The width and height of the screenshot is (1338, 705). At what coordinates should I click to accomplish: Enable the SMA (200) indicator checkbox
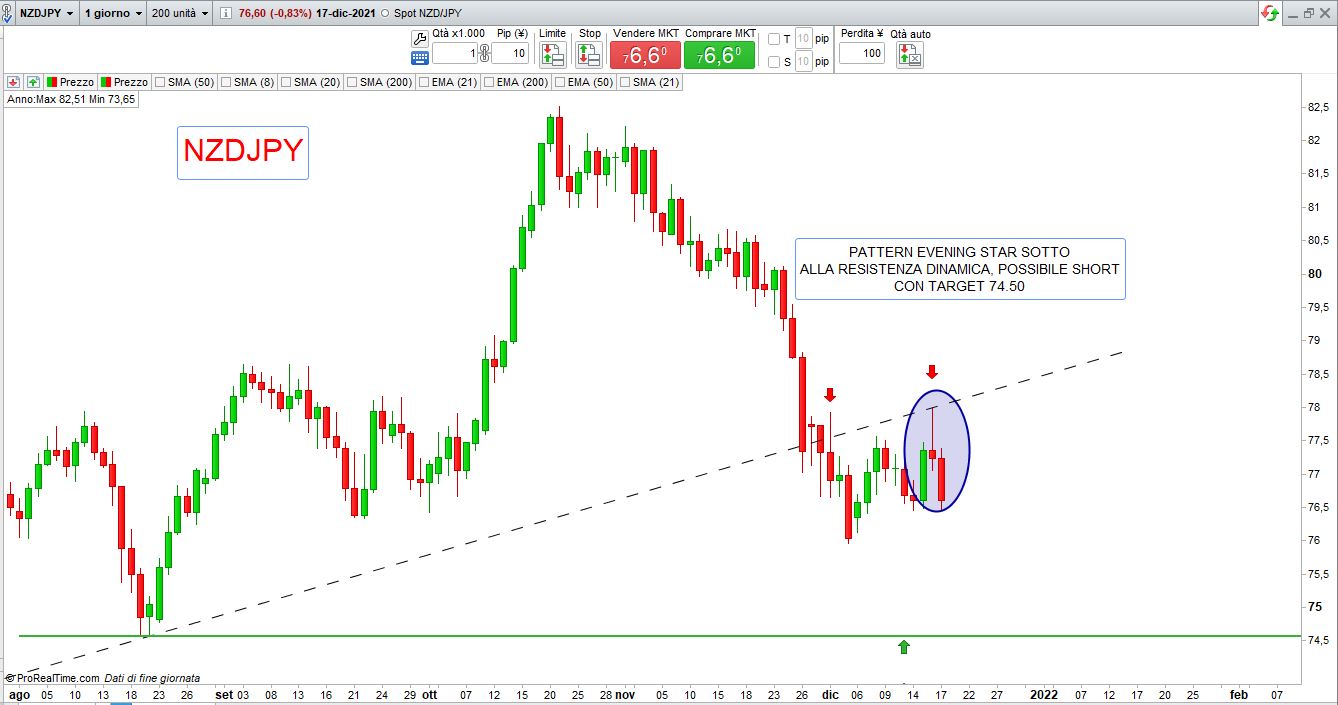coord(351,82)
